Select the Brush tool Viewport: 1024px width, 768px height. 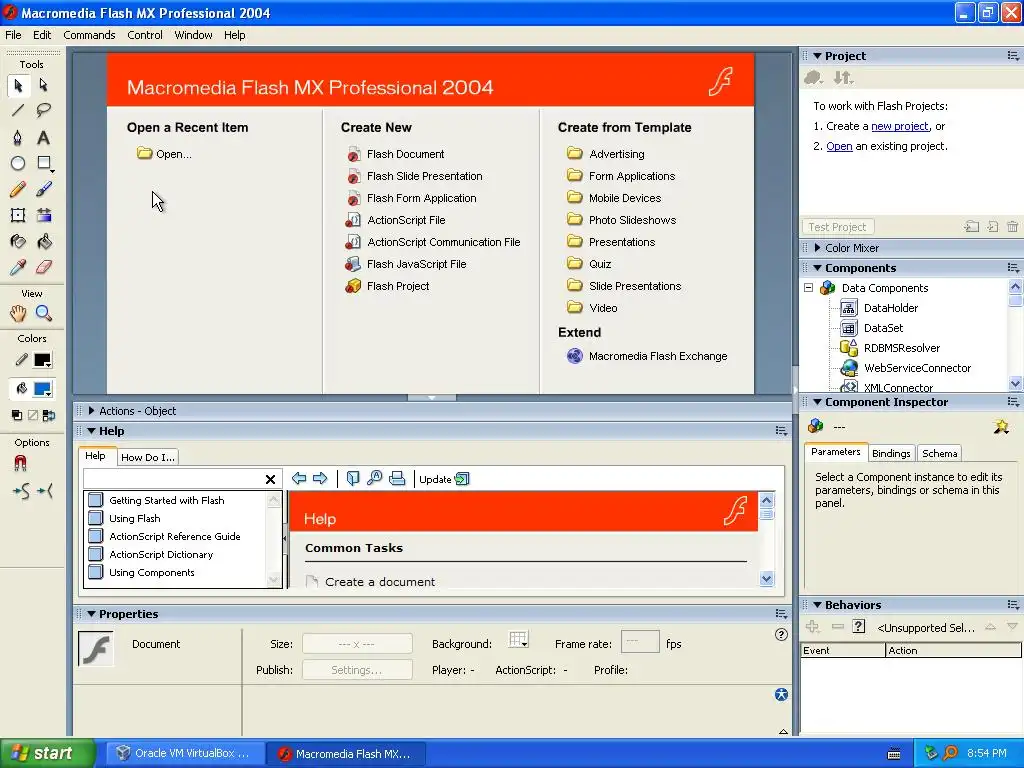(44, 189)
